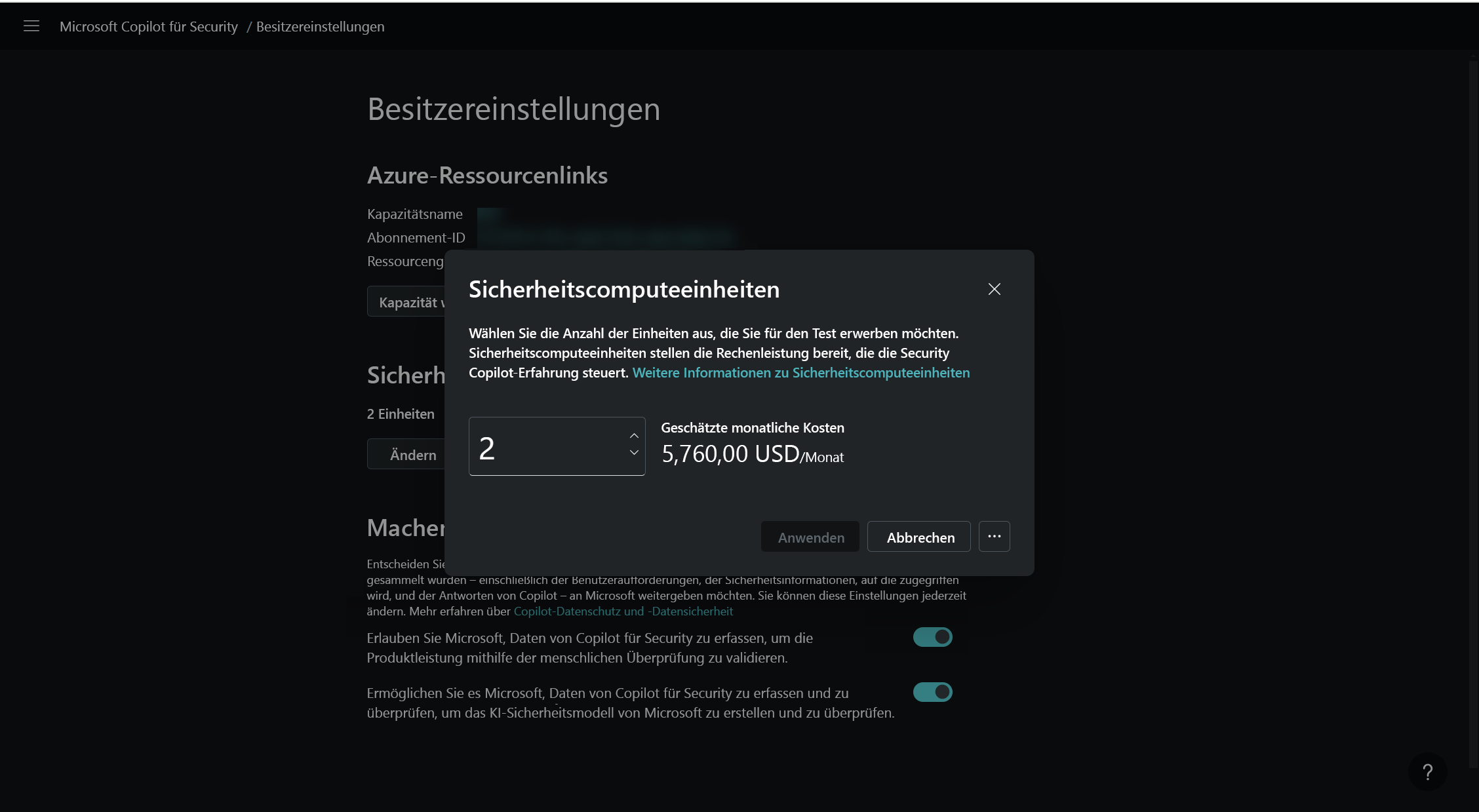Click the Ändern button behind dialog

pyautogui.click(x=406, y=454)
